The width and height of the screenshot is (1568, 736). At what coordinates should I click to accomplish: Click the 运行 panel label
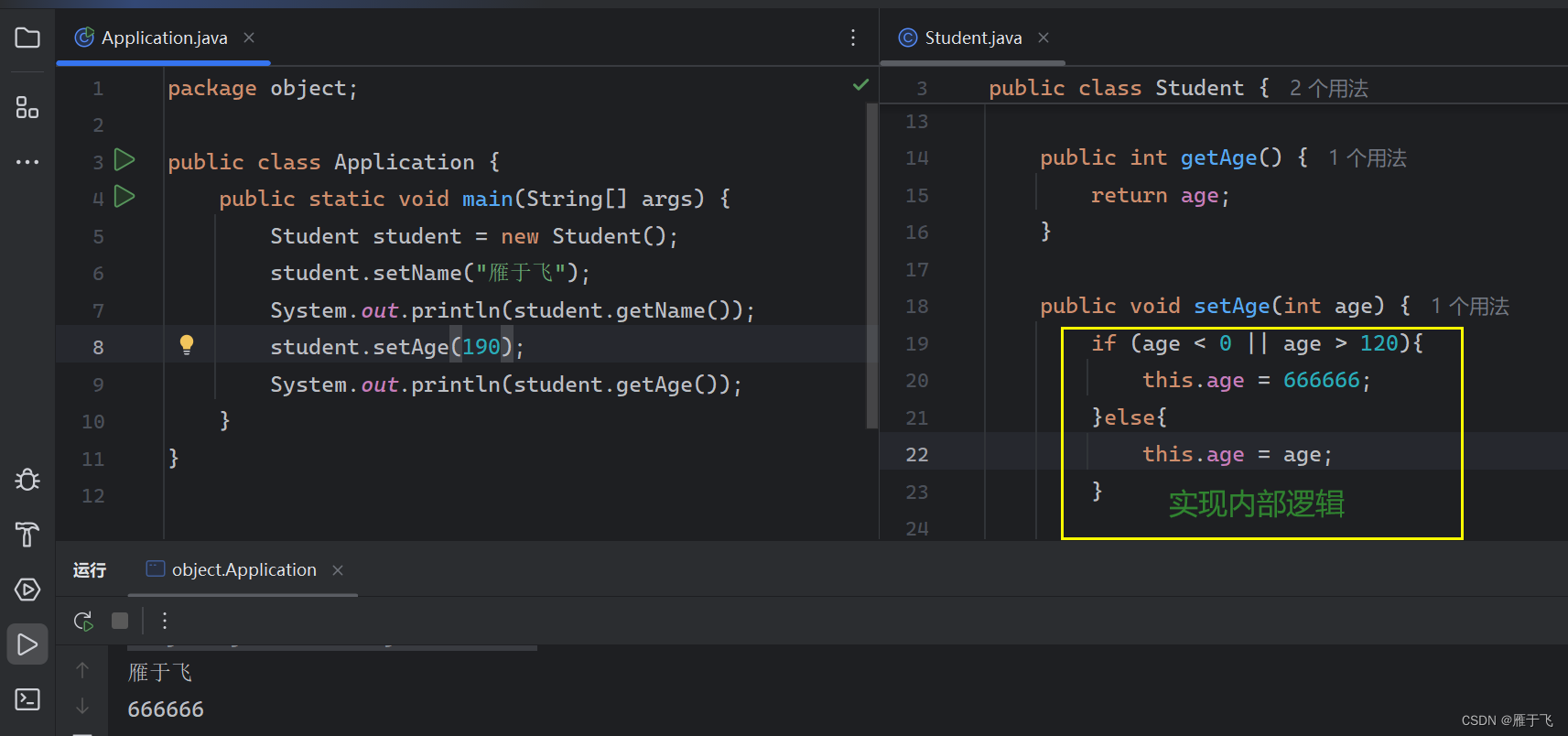(x=90, y=570)
